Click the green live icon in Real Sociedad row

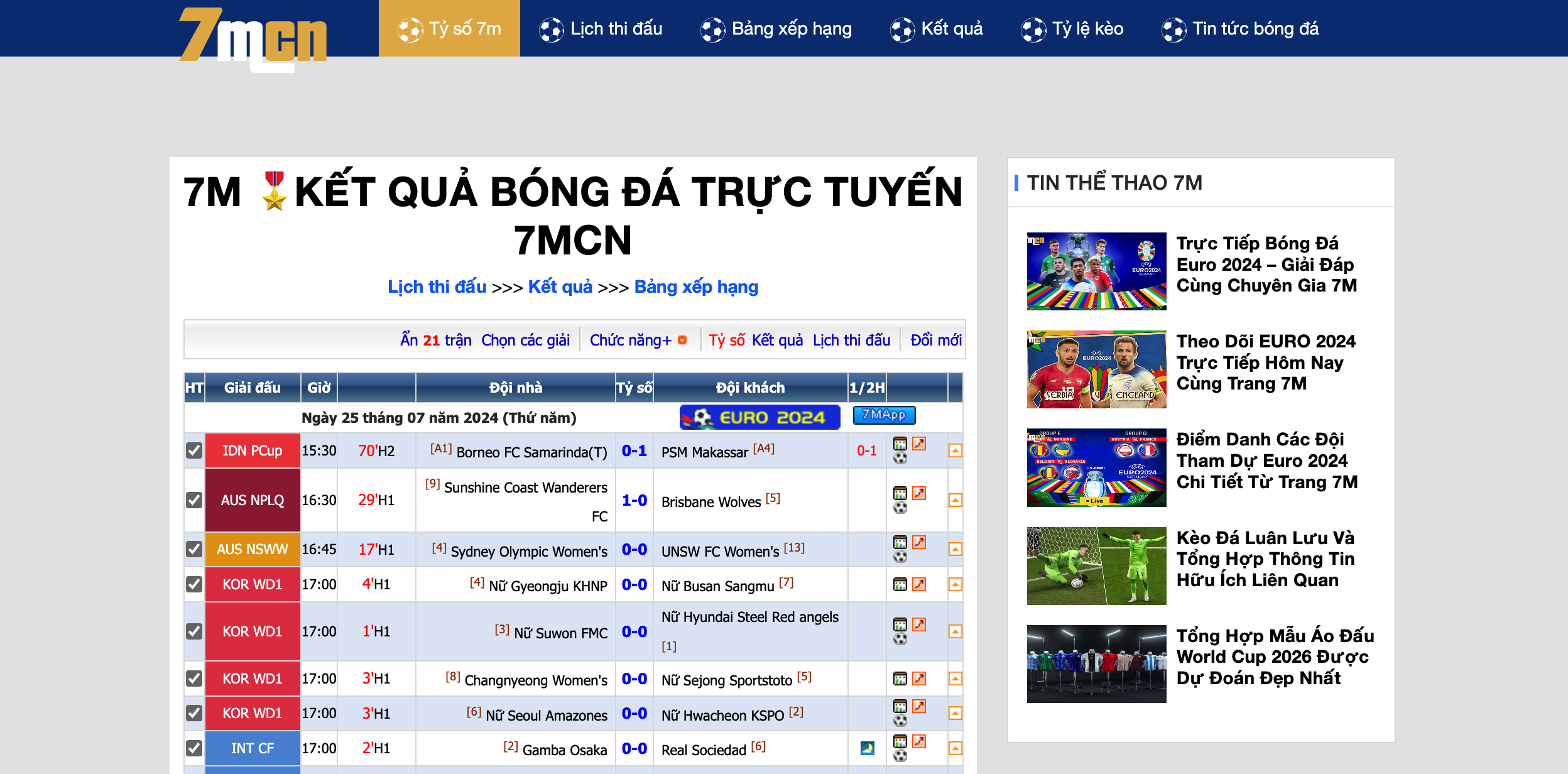[867, 748]
